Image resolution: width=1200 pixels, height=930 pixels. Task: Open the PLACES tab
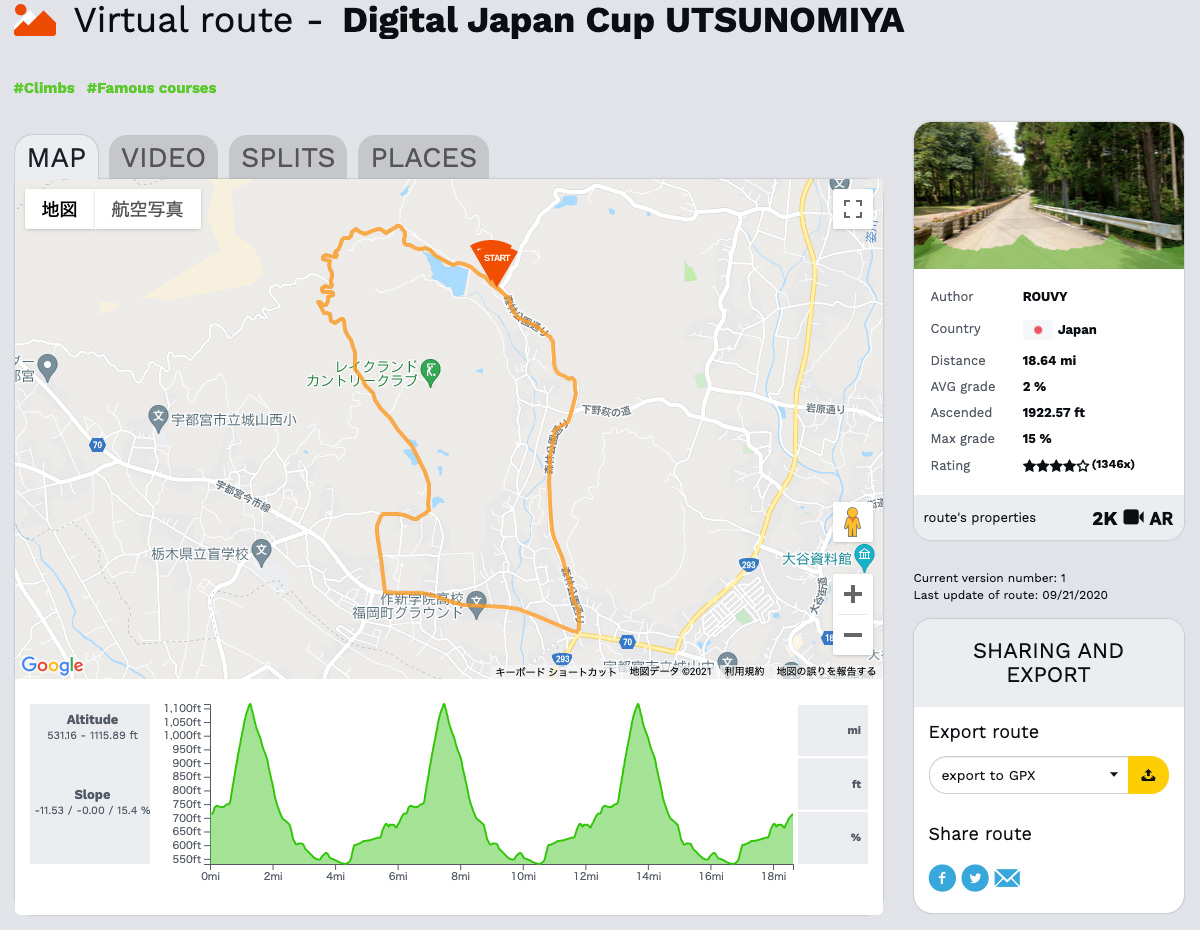[424, 158]
